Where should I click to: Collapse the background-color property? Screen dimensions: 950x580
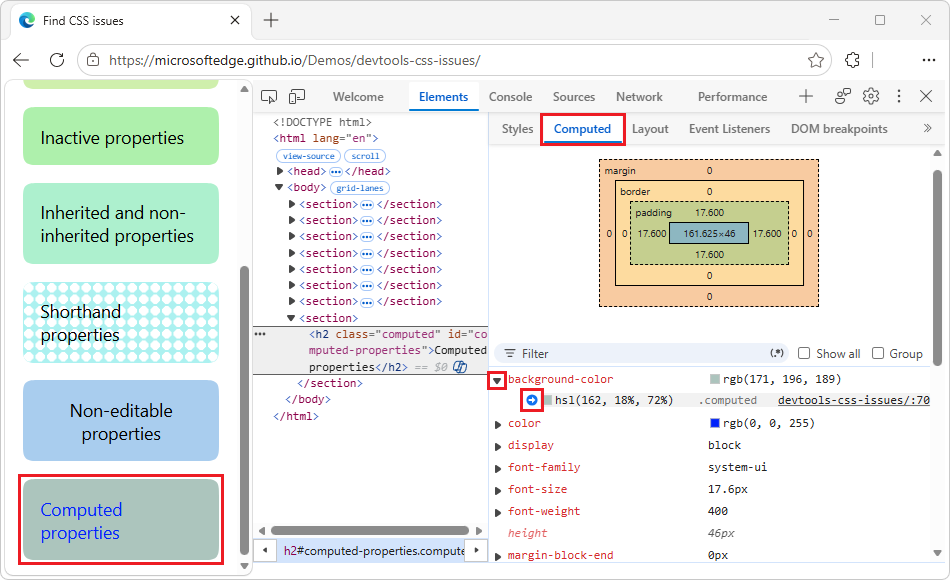pyautogui.click(x=497, y=381)
